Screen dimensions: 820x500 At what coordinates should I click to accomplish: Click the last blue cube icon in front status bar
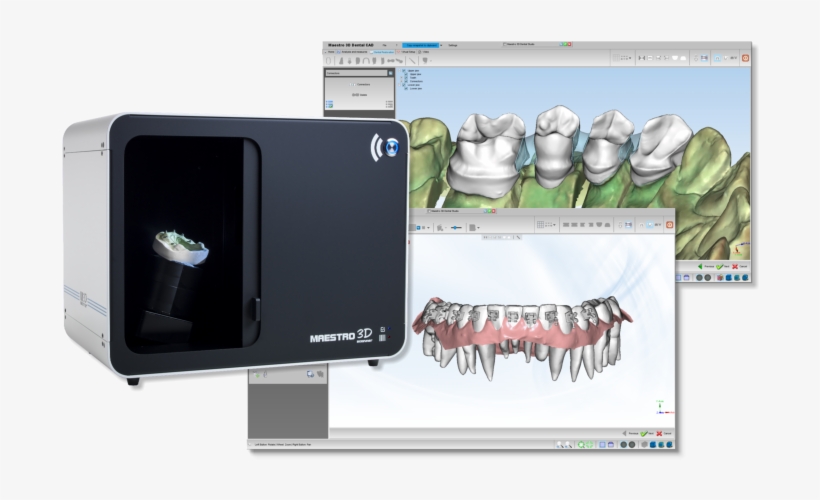pyautogui.click(x=669, y=445)
